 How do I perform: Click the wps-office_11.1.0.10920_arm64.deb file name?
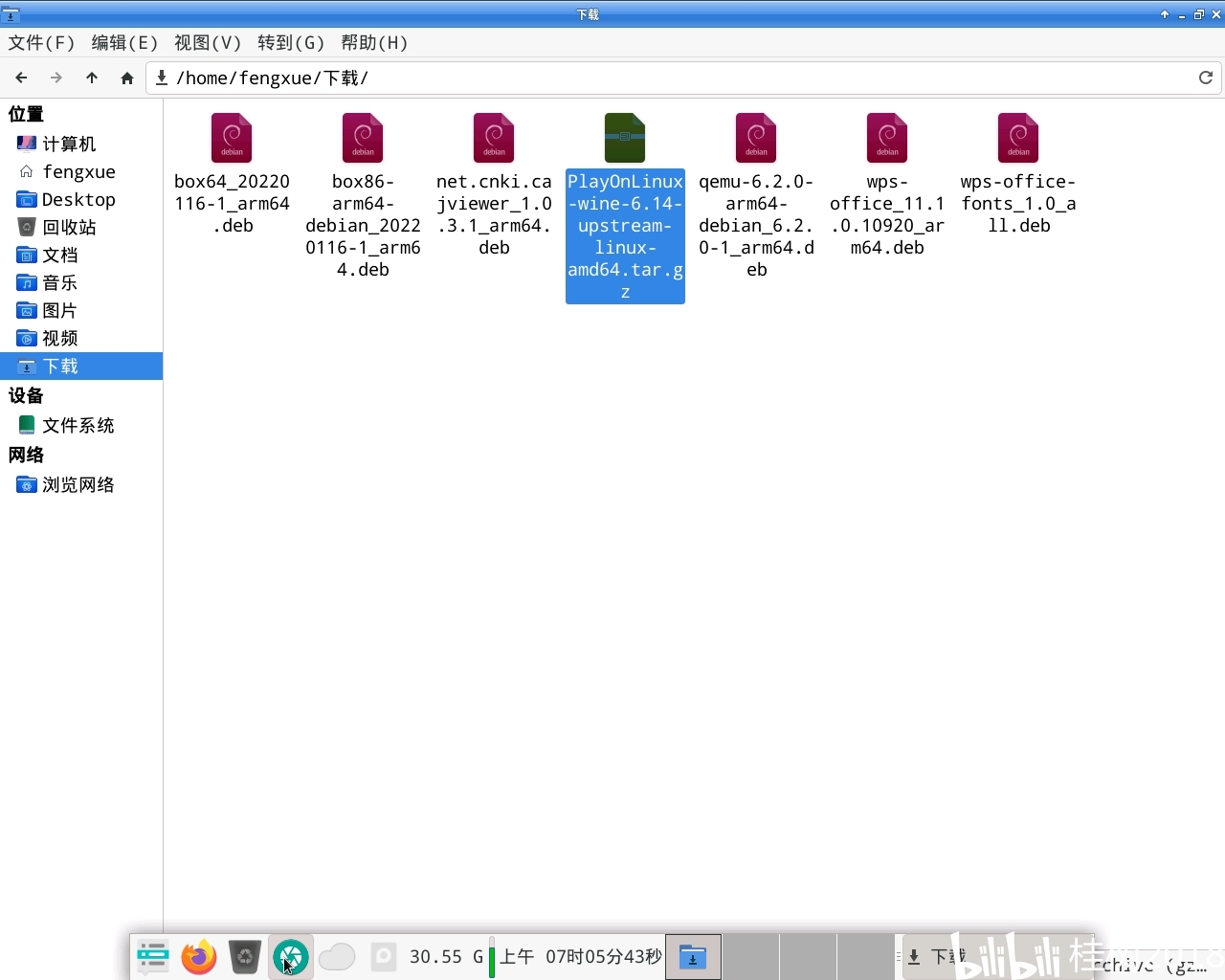tap(887, 214)
